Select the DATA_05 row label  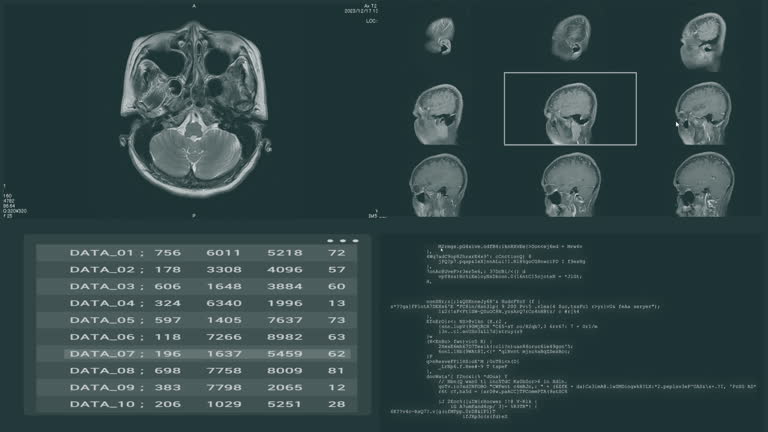coord(101,320)
